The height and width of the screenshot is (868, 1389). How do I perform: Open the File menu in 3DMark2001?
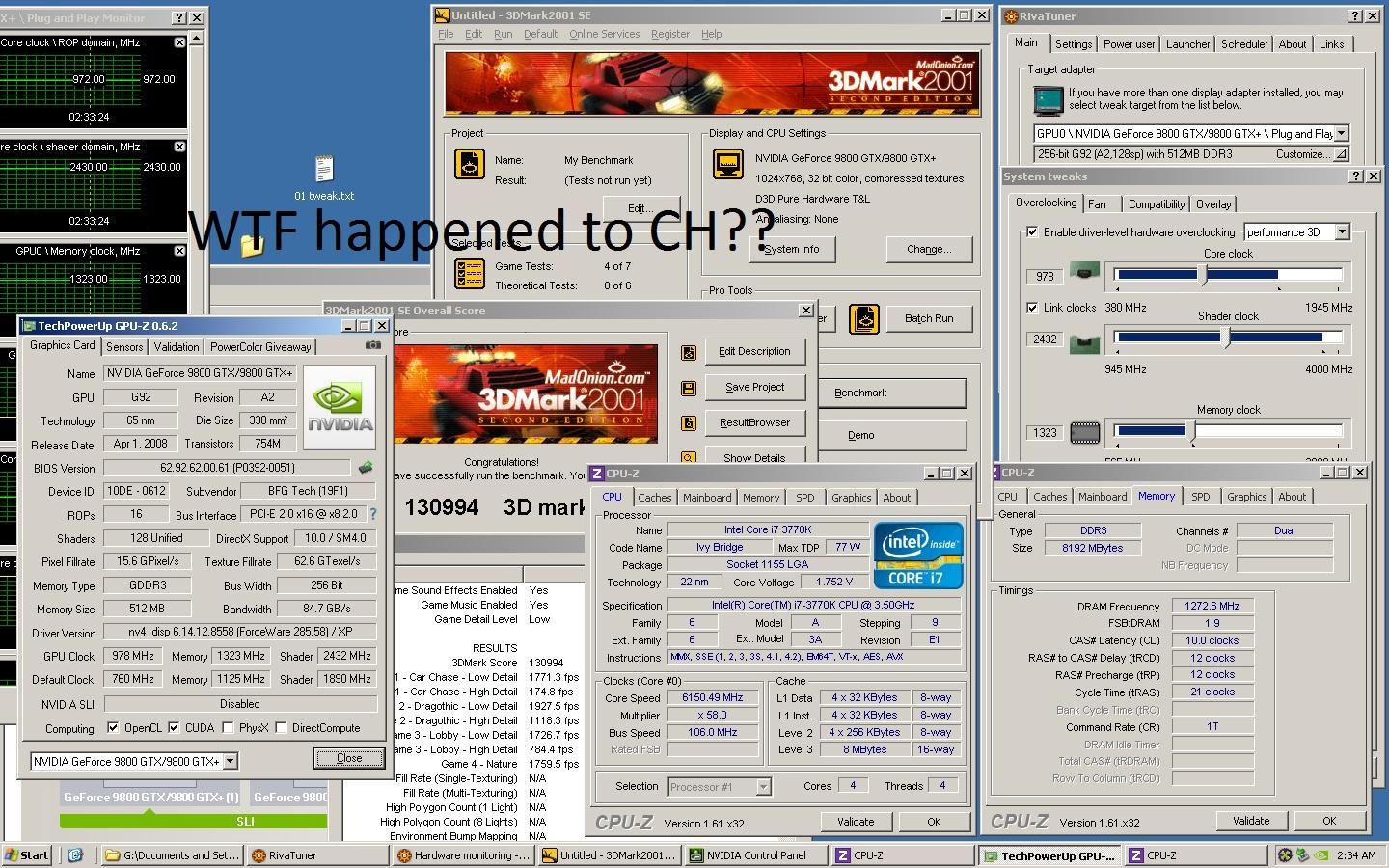click(446, 34)
